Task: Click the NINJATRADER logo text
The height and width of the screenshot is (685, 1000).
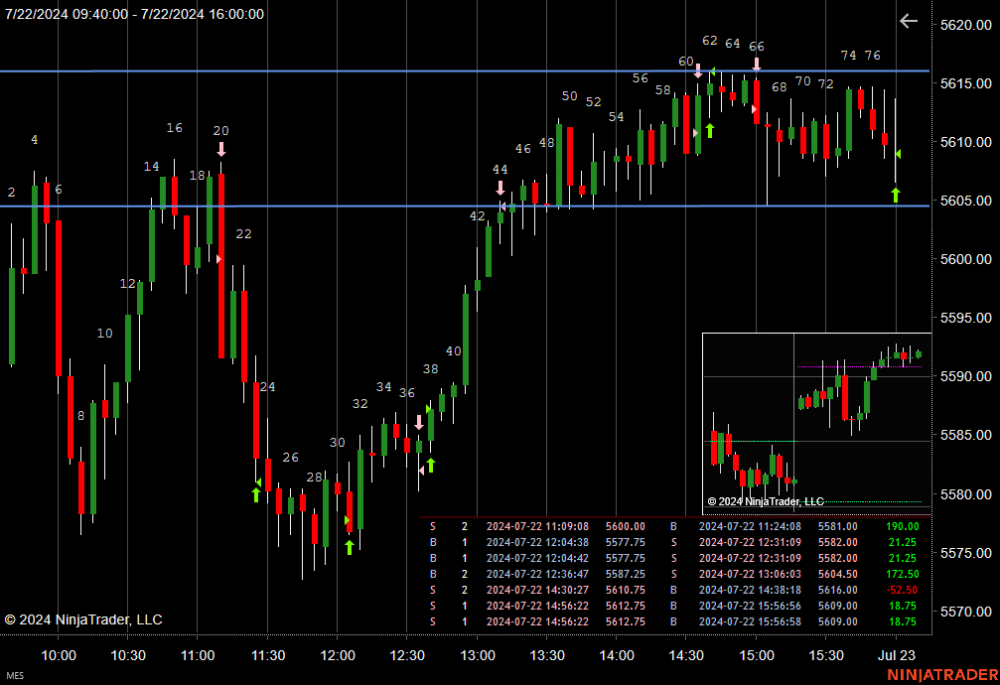Action: tap(943, 674)
